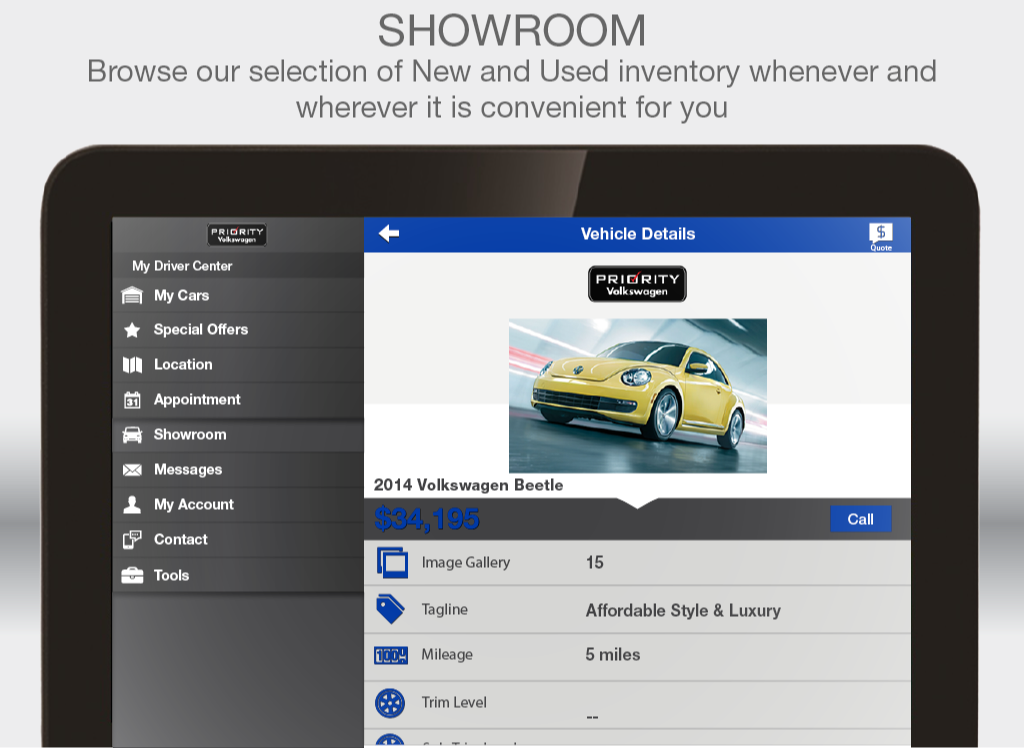Select the Affordable Style & Luxury tagline row
Image resolution: width=1024 pixels, height=748 pixels.
click(637, 610)
